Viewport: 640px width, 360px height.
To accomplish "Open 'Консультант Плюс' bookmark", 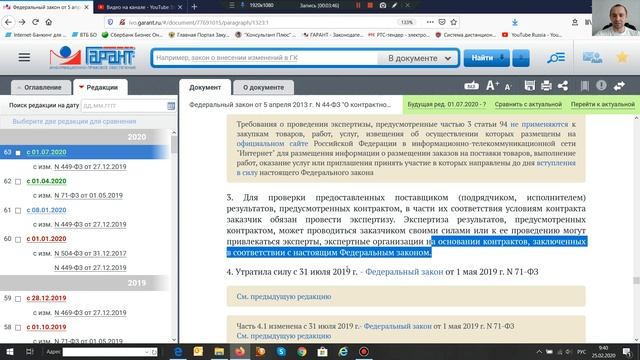I will pos(266,35).
